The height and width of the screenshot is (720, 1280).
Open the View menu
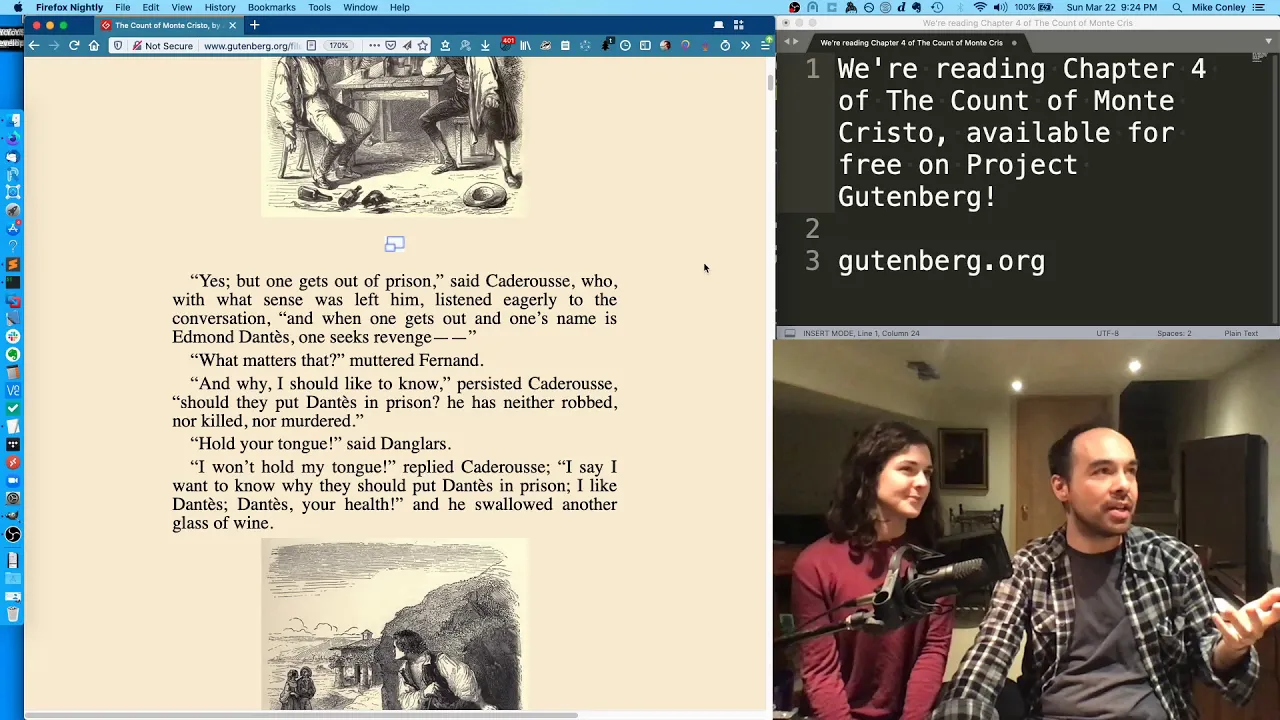(182, 7)
